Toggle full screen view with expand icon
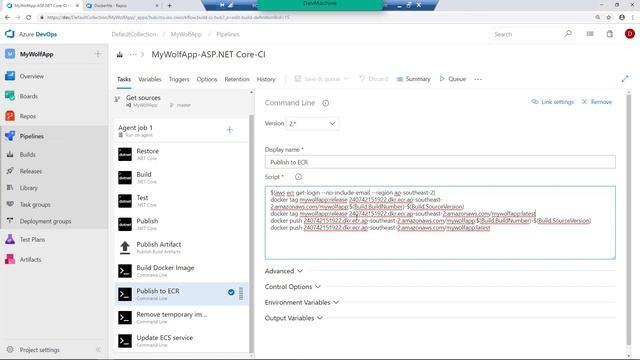 (x=625, y=79)
